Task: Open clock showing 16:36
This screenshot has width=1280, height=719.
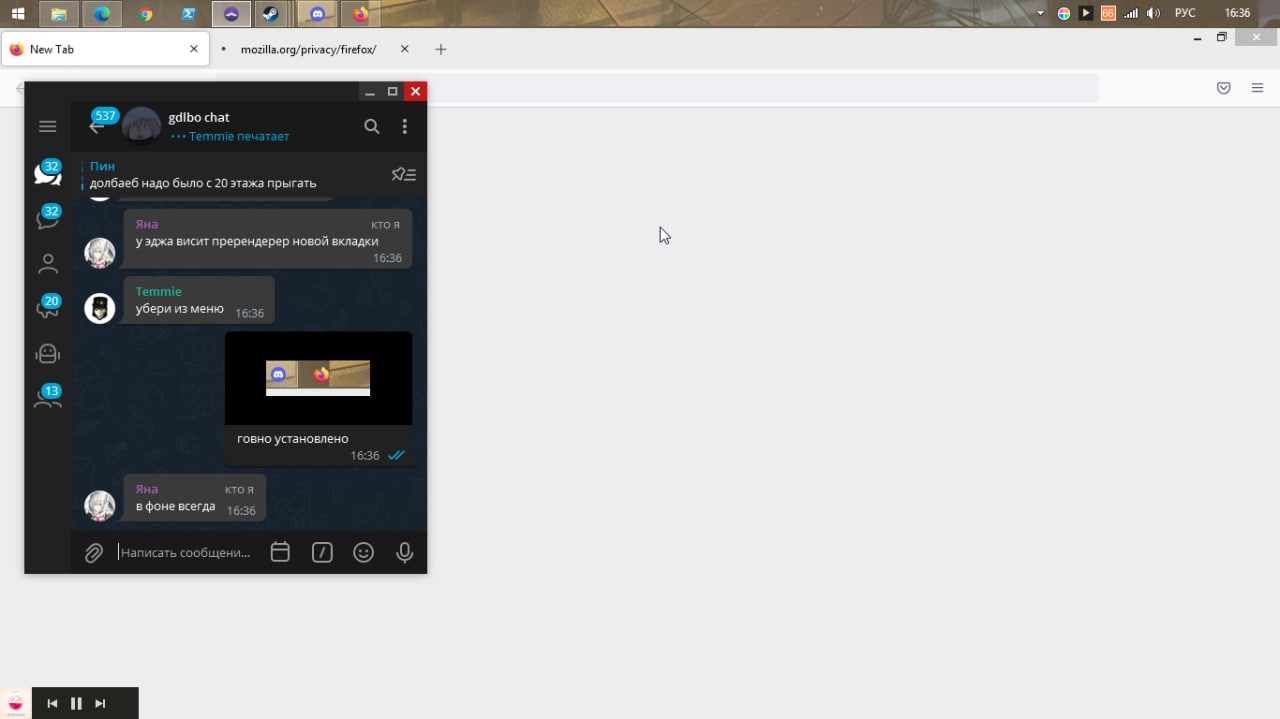Action: pyautogui.click(x=1237, y=13)
